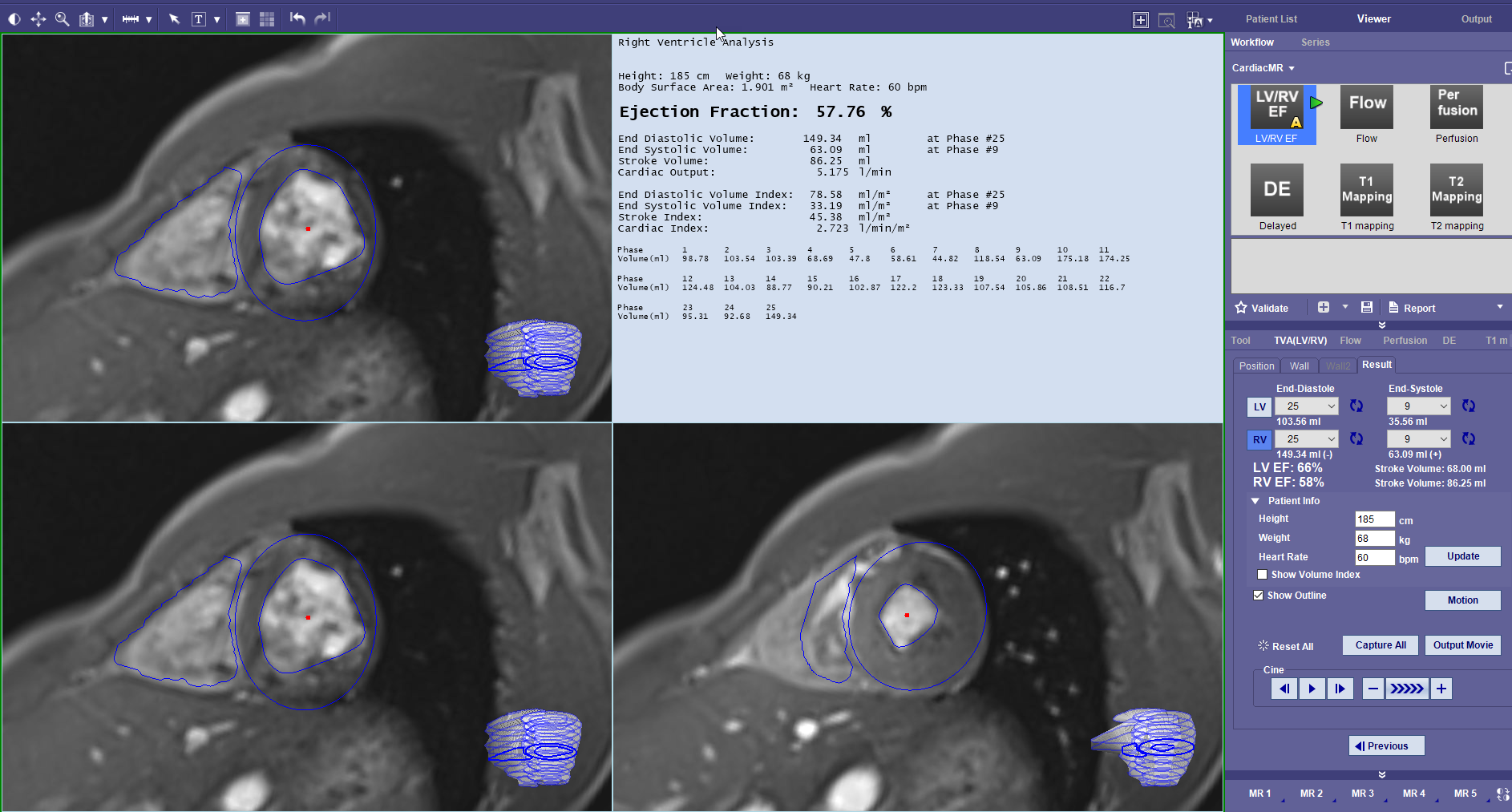Open the Report dropdown arrow
The width and height of the screenshot is (1512, 812).
1498,307
